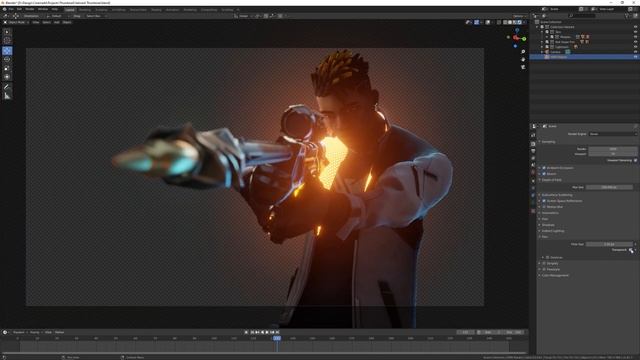The width and height of the screenshot is (640, 360).
Task: Select the Annotate pencil tool
Action: (7, 87)
